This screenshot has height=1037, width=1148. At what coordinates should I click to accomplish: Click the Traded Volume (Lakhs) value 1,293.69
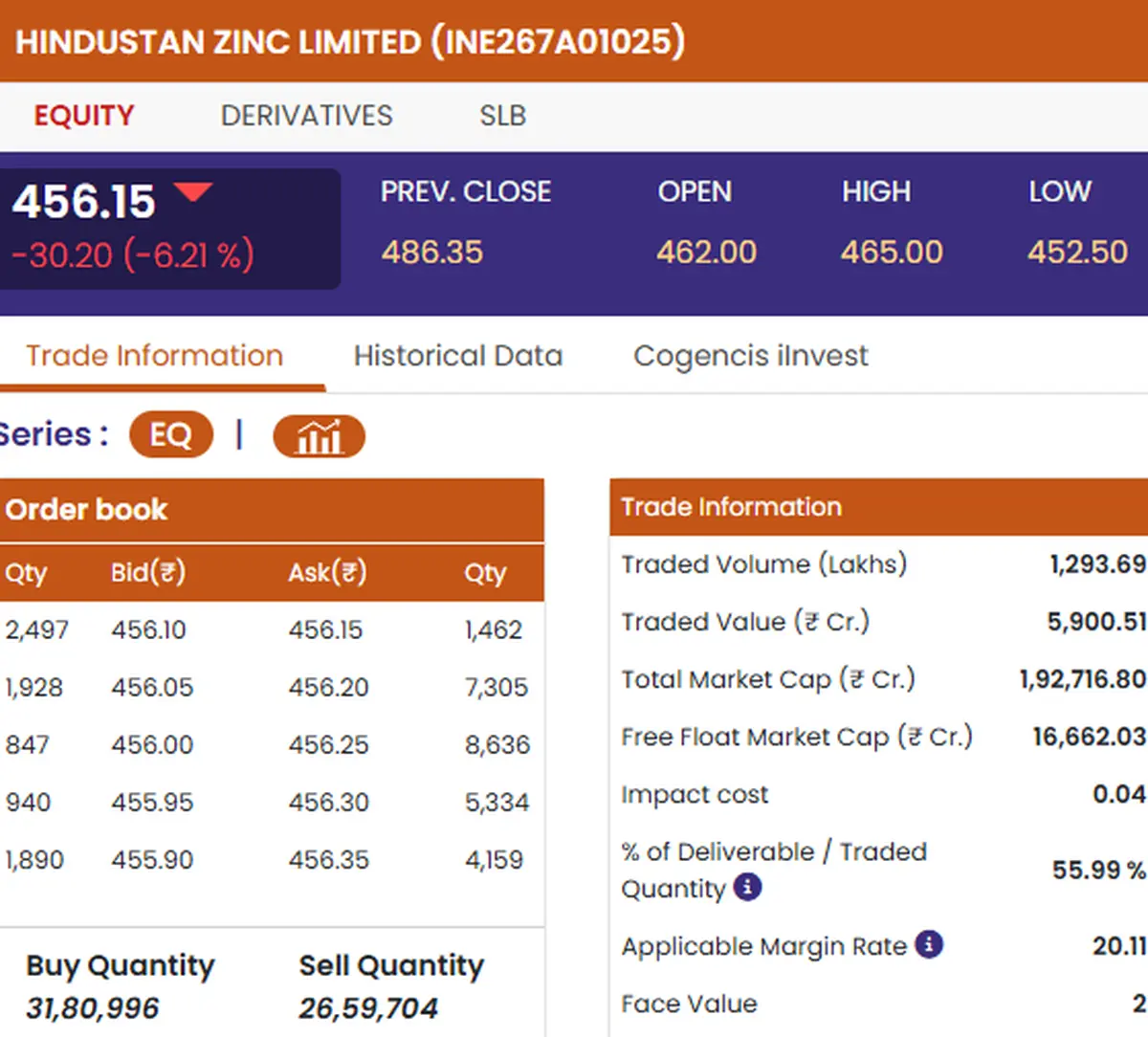[1098, 564]
